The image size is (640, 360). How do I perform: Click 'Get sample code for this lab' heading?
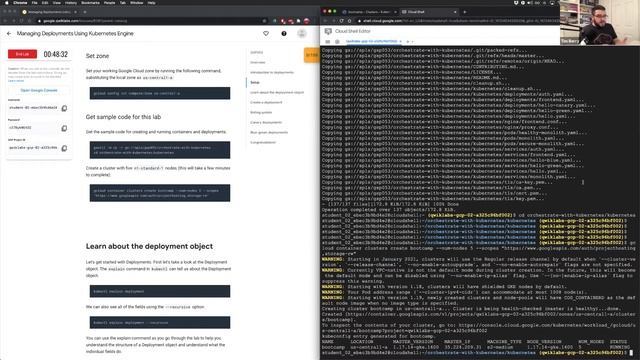click(x=123, y=117)
